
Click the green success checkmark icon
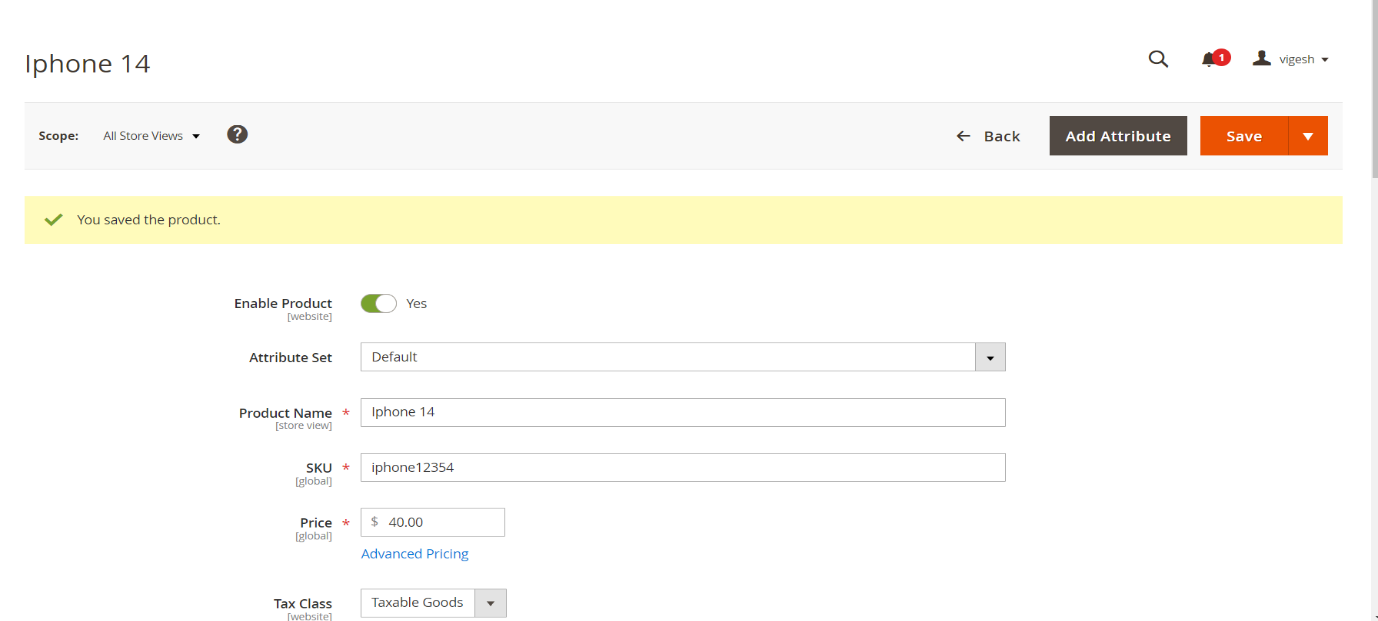[x=54, y=219]
